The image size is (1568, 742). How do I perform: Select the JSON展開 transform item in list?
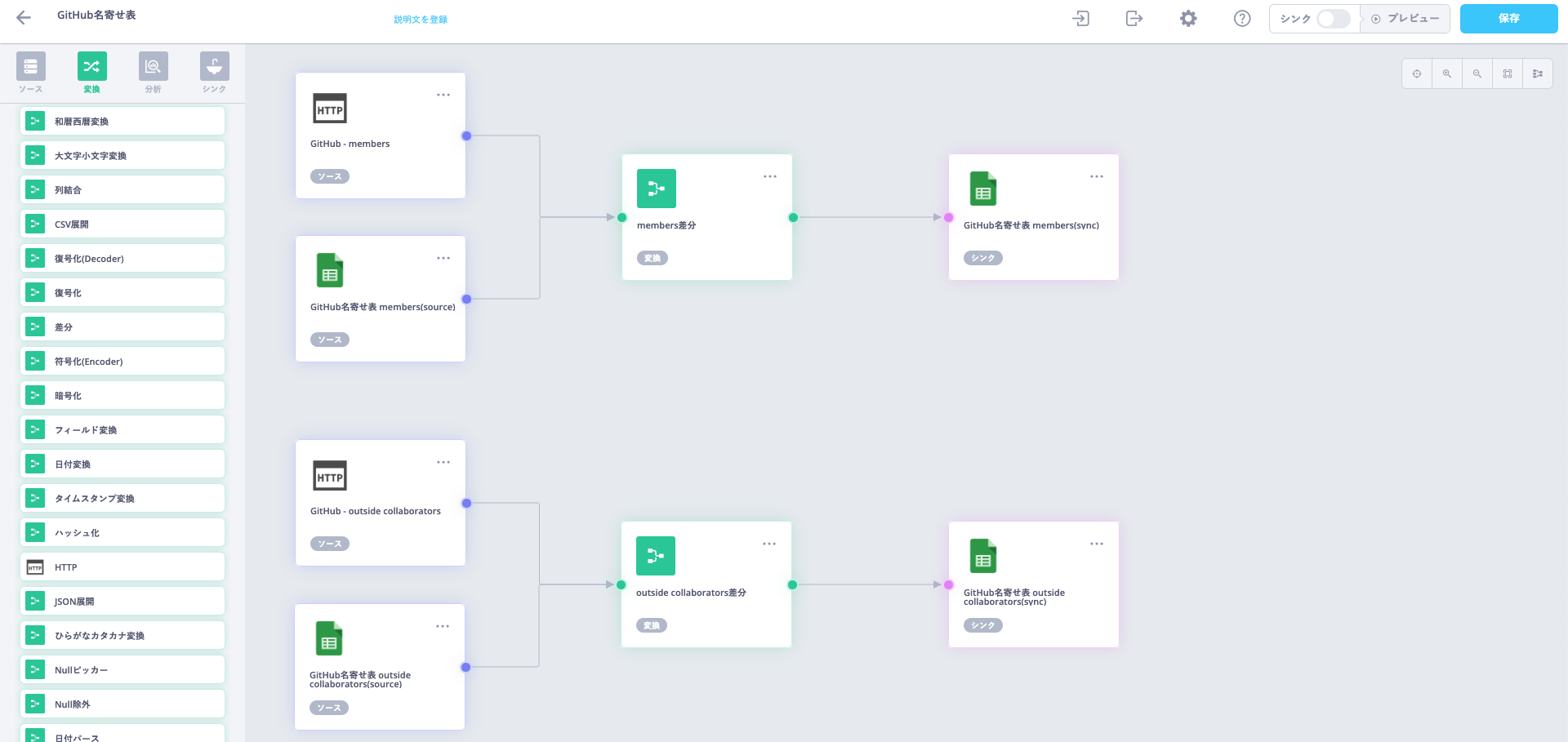122,602
